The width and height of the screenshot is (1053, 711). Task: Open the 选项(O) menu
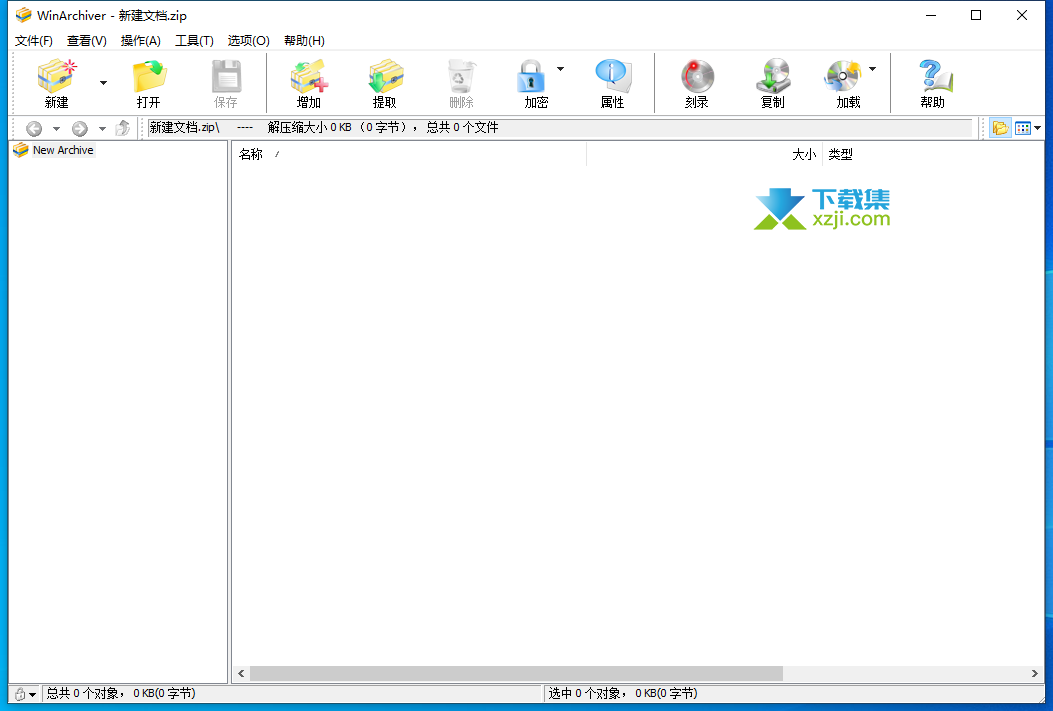tap(248, 41)
